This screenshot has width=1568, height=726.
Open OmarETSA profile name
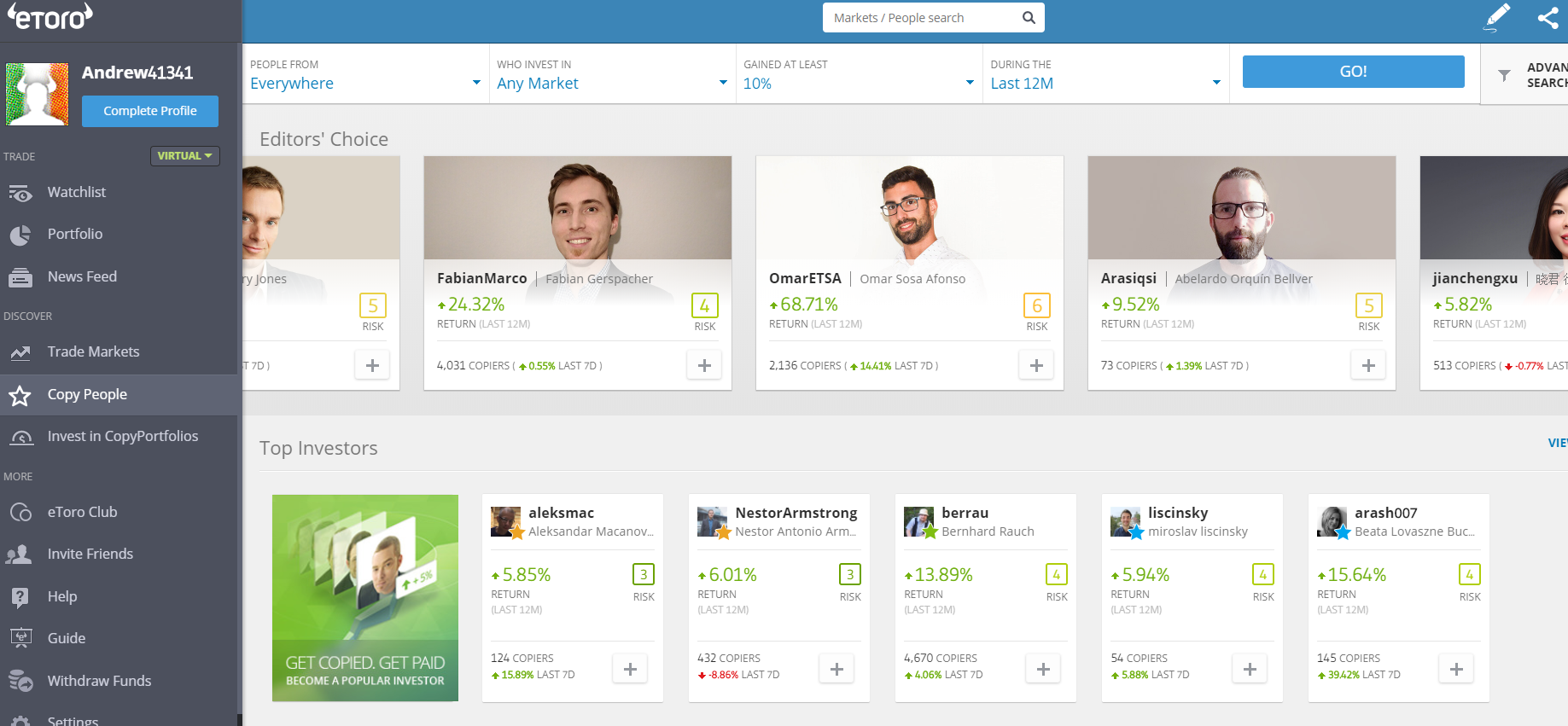tap(805, 278)
